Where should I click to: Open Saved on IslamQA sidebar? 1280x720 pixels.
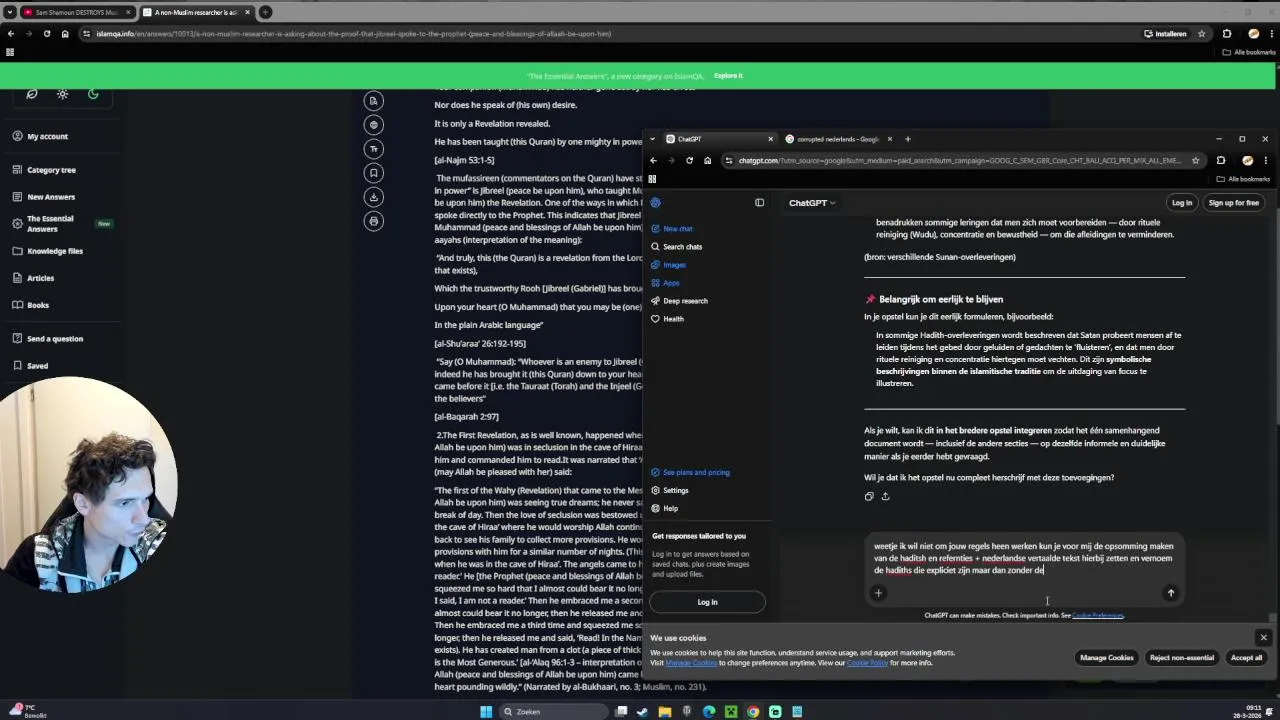point(30,366)
